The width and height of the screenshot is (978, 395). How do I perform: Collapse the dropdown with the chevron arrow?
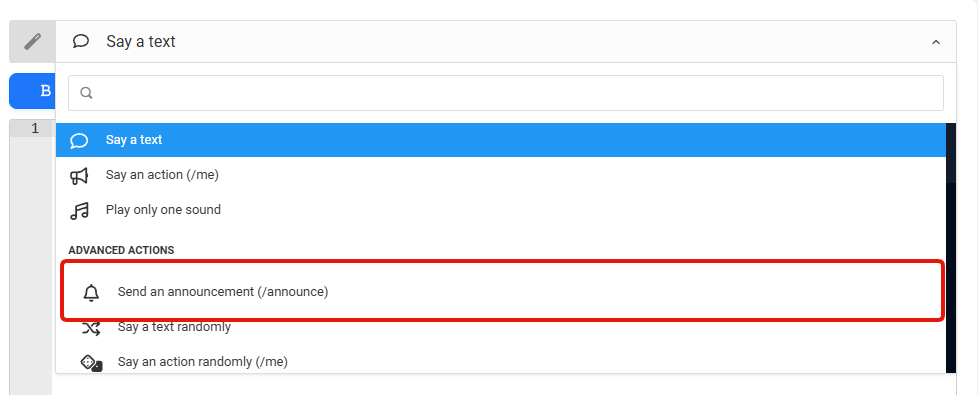click(936, 42)
